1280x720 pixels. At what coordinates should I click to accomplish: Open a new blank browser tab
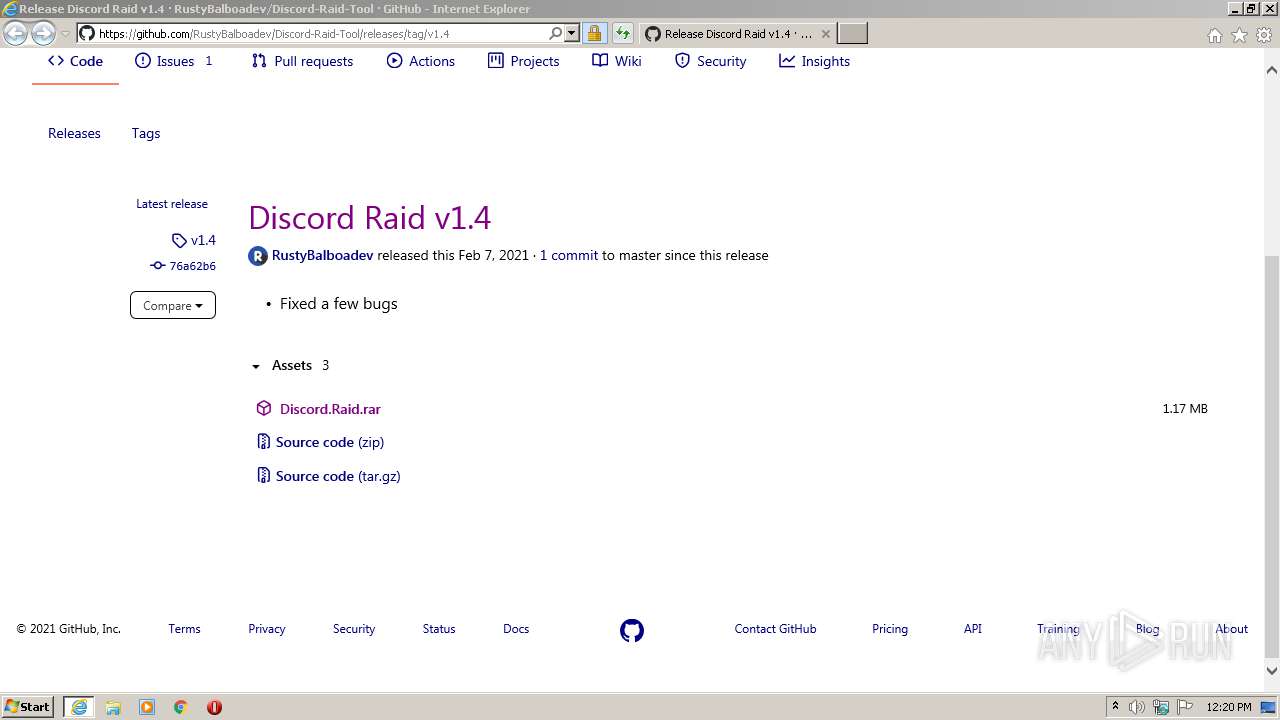[x=852, y=34]
